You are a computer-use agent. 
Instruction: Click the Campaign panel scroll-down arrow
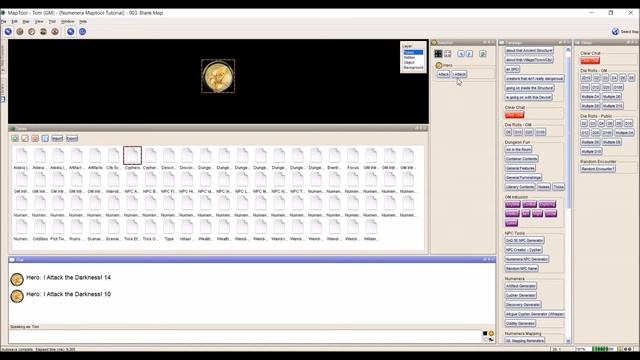568,341
